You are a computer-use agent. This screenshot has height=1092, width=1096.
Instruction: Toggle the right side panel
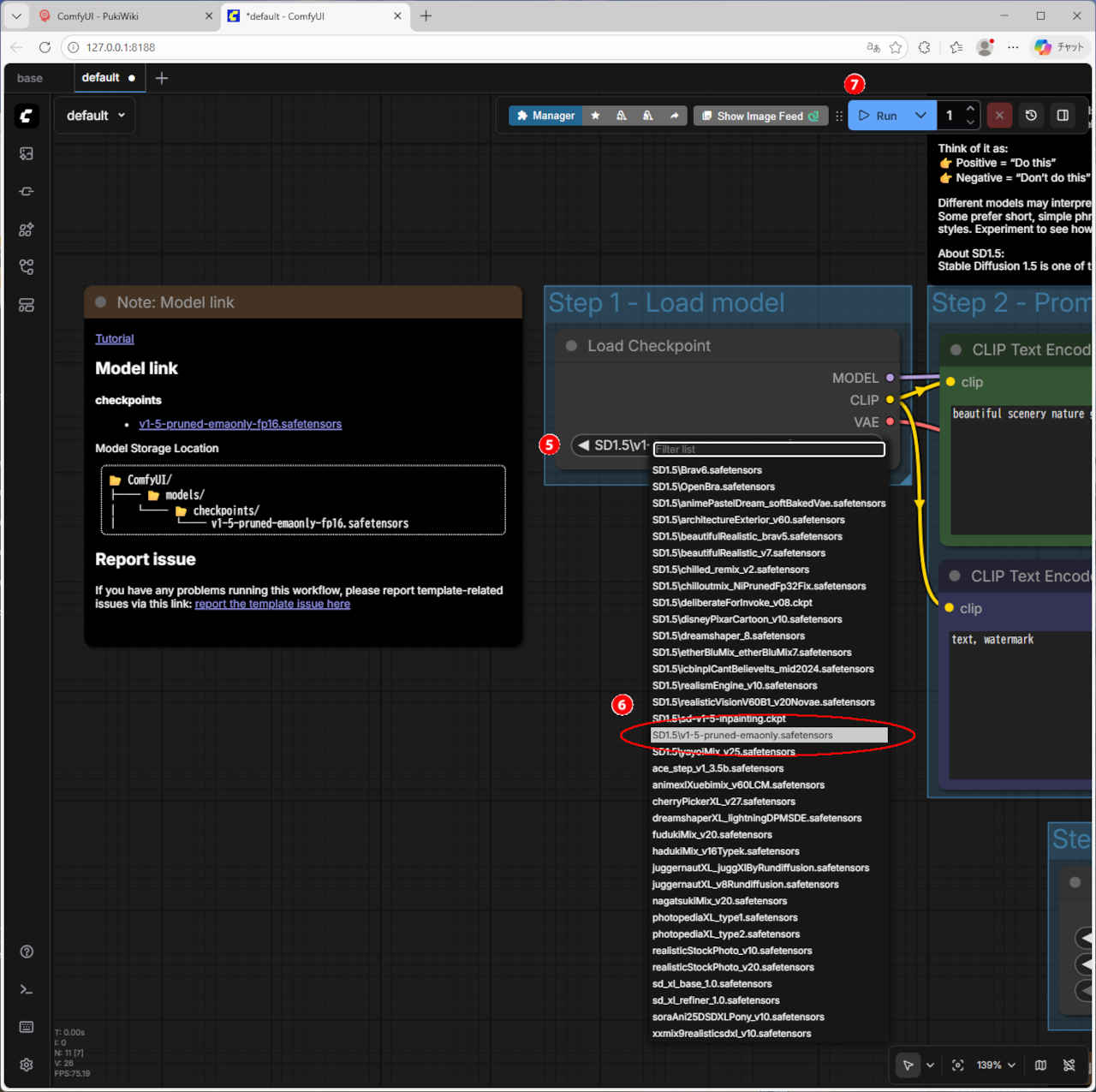tap(1063, 116)
